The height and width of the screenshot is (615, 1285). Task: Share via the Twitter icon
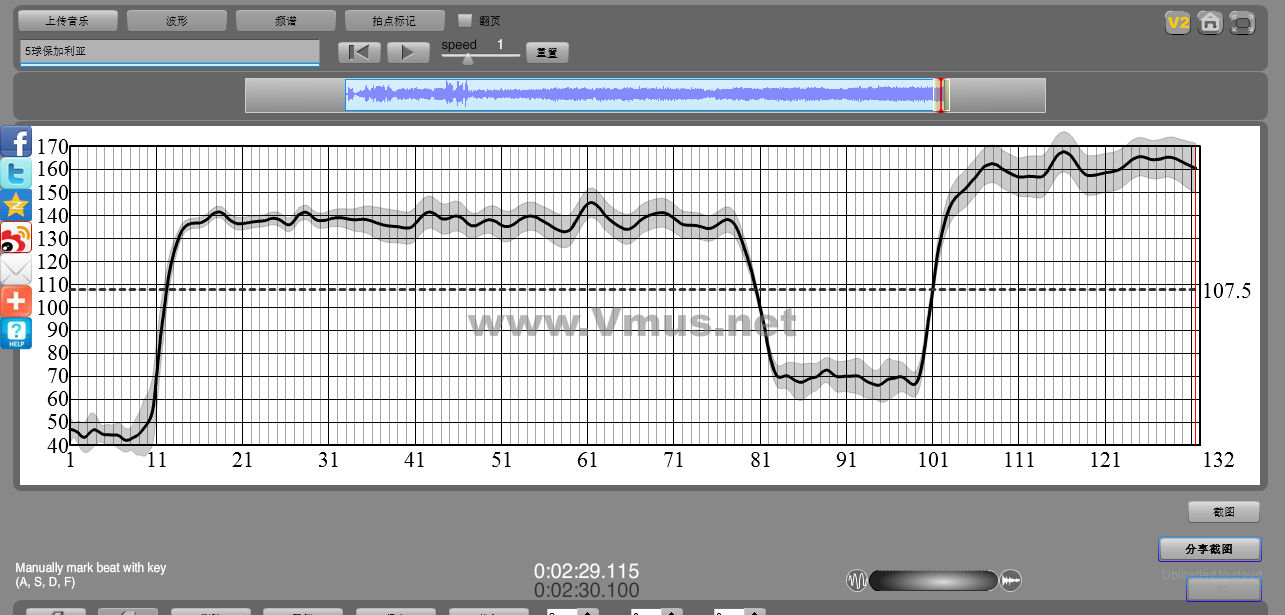16,174
